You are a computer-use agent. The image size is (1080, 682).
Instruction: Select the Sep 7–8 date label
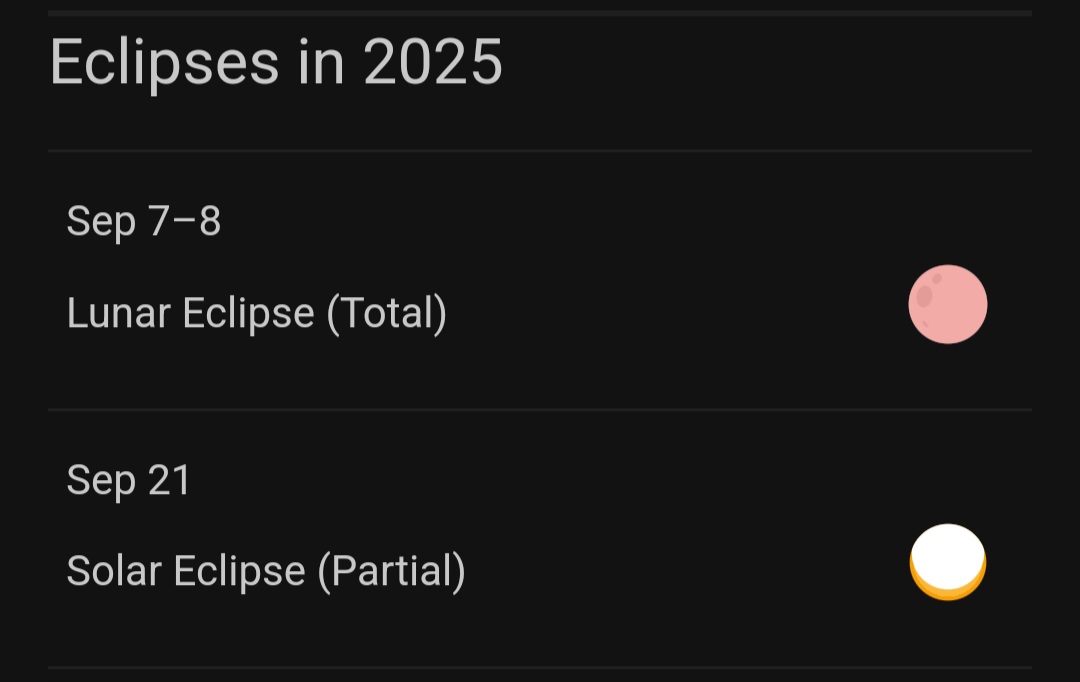pos(143,221)
